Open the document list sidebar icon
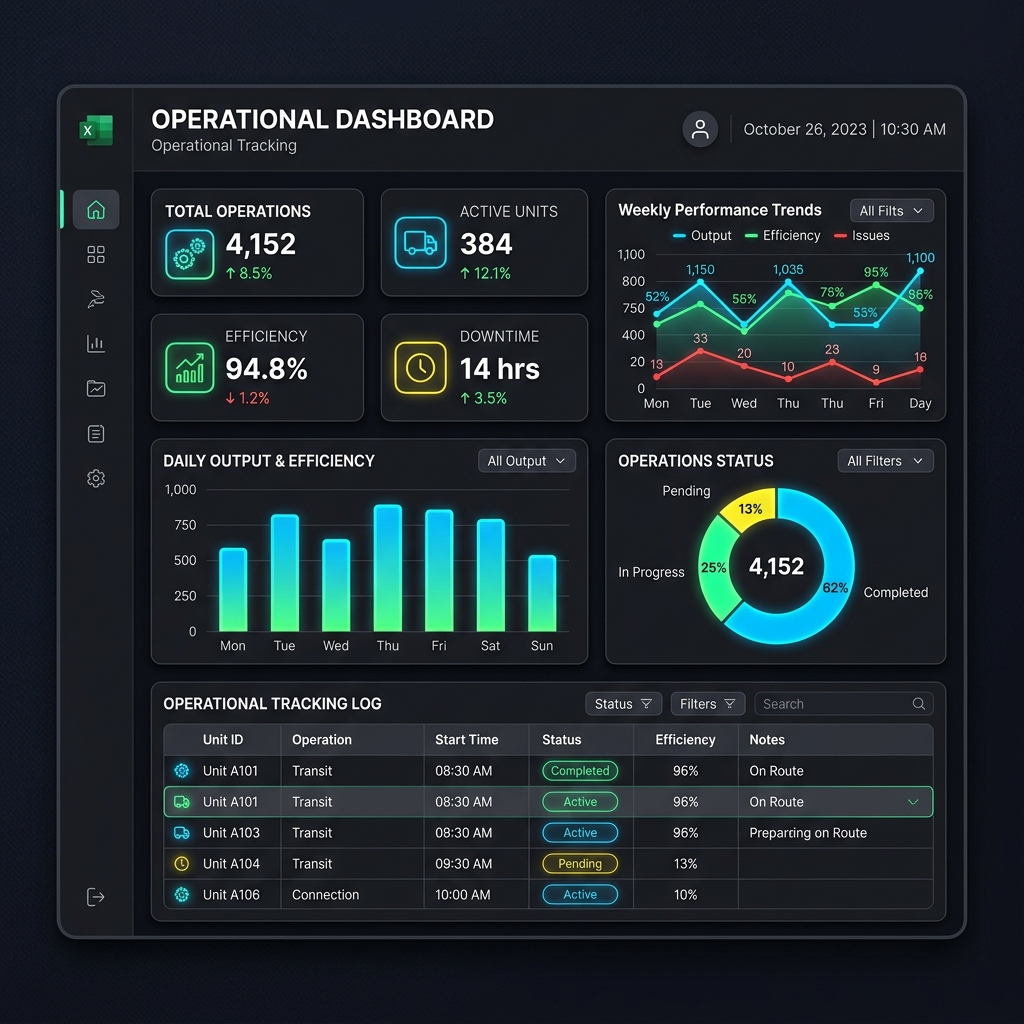Image resolution: width=1024 pixels, height=1024 pixels. point(96,434)
